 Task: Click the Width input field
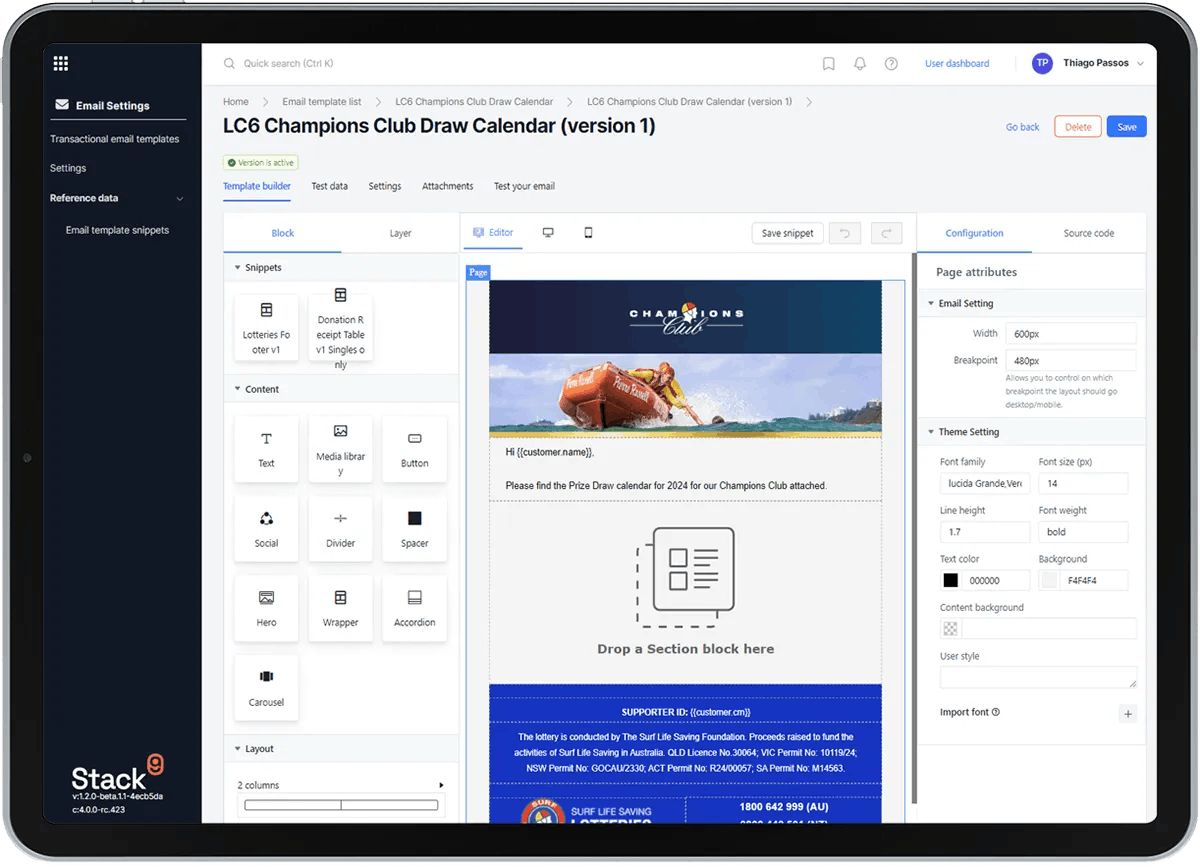click(x=1071, y=334)
